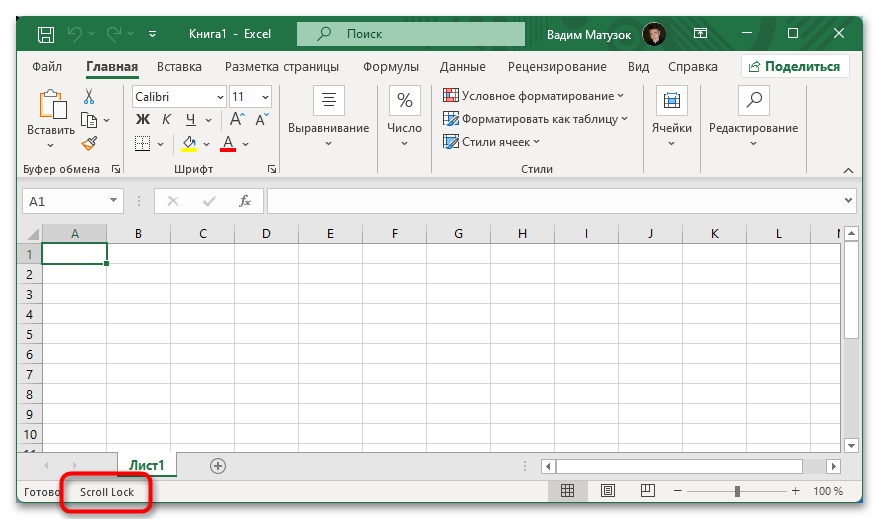Screen dimensions: 879x519
Task: Open the Справка tab
Action: pos(692,67)
